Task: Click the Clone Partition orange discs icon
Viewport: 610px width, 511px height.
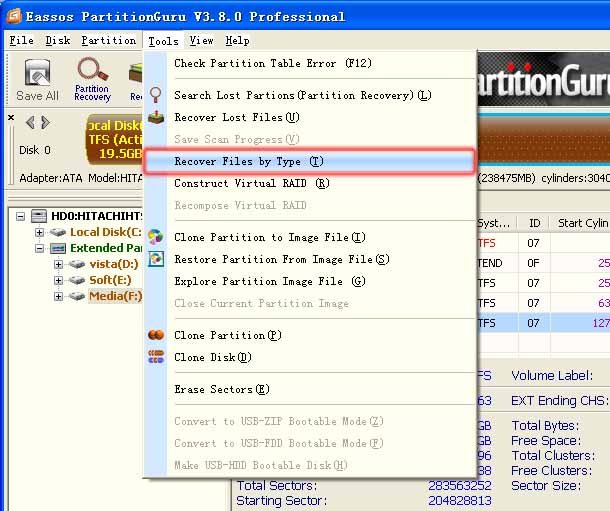Action: 156,335
